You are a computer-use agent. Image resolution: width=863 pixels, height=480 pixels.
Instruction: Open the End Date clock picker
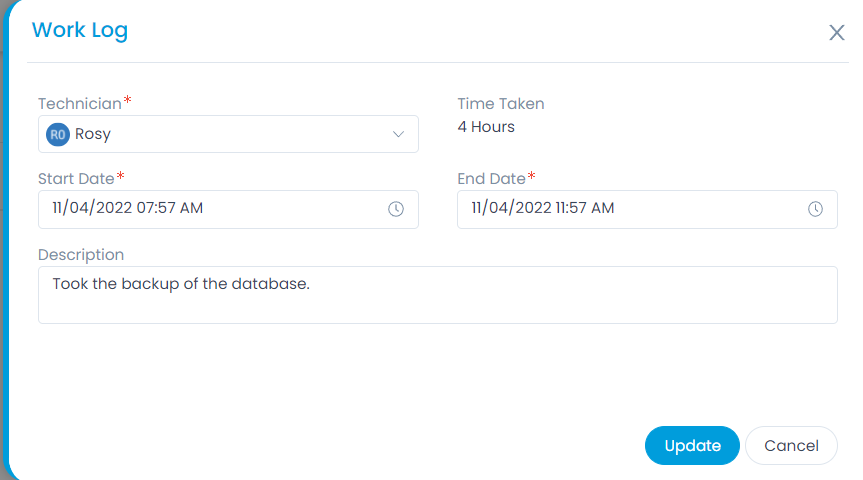[815, 209]
